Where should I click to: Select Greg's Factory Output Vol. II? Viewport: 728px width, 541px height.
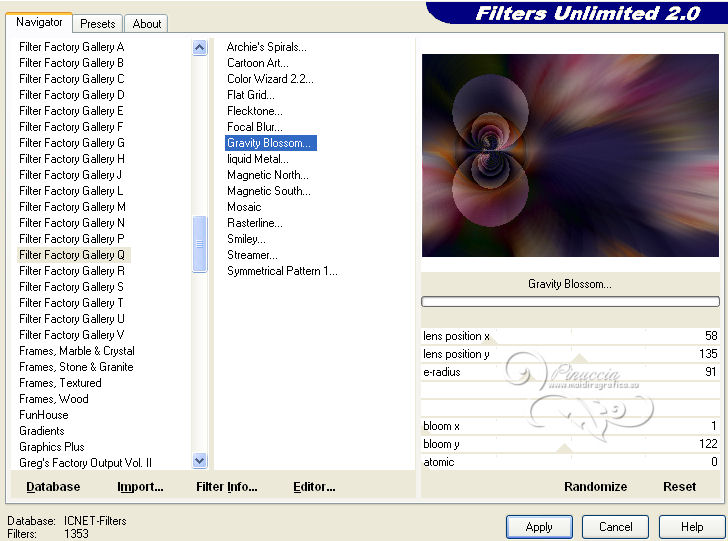tap(85, 463)
